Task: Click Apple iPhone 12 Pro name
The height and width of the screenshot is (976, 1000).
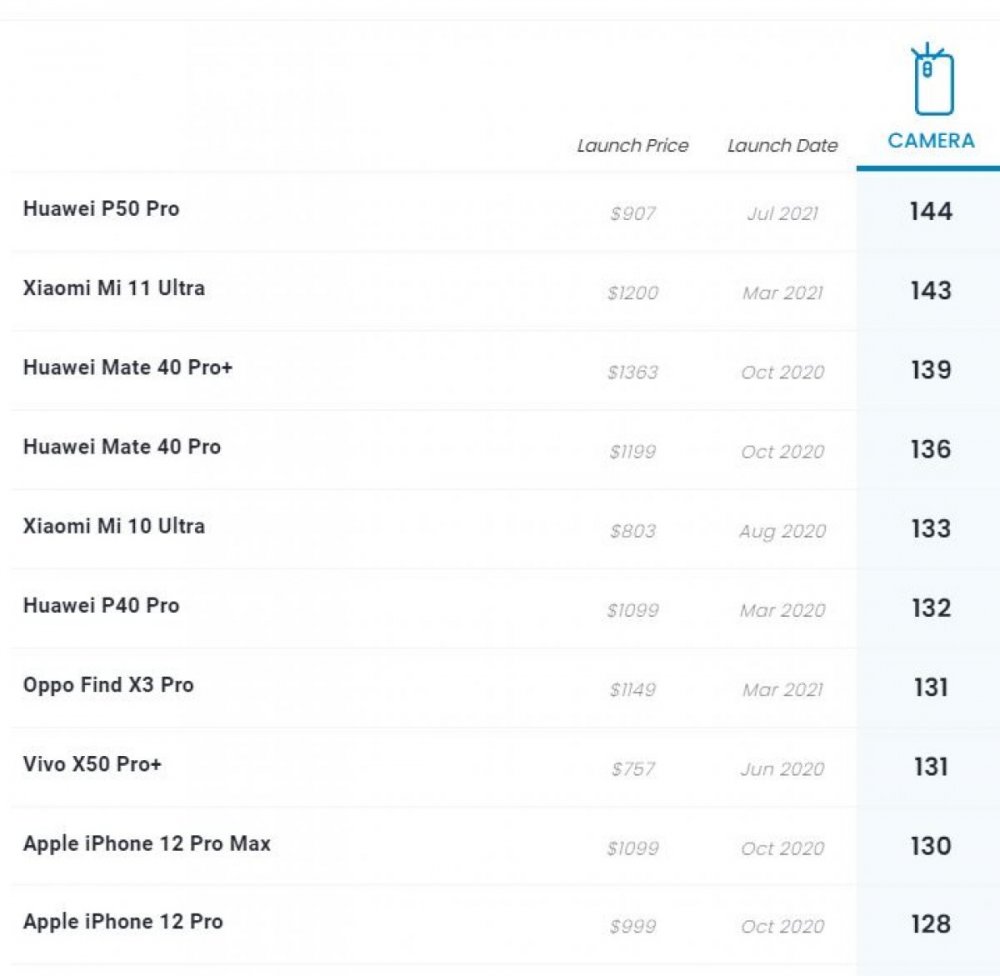Action: (123, 922)
